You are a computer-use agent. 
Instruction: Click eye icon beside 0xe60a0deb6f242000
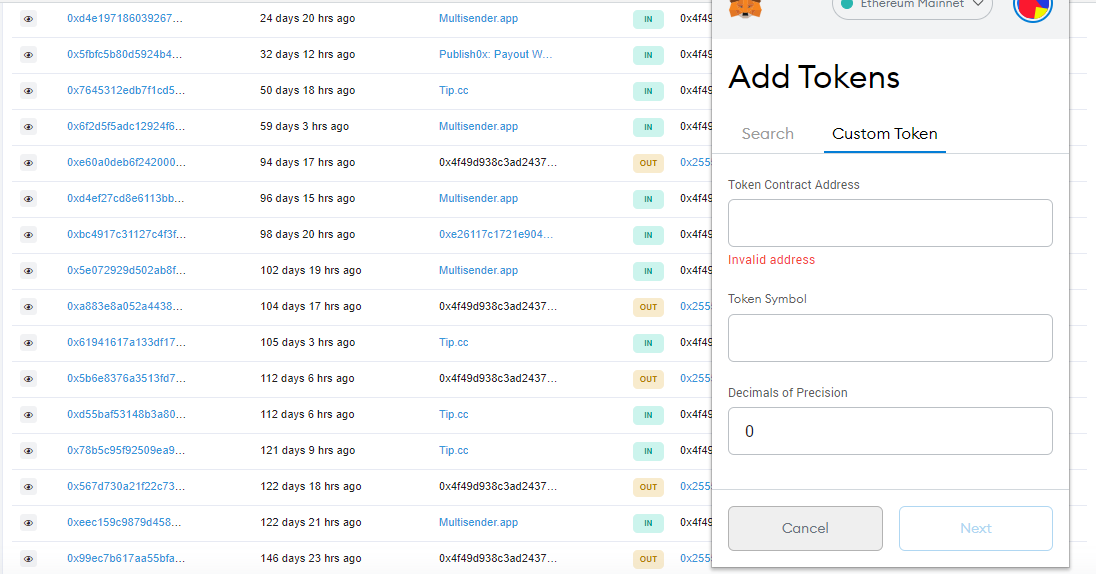[x=28, y=163]
